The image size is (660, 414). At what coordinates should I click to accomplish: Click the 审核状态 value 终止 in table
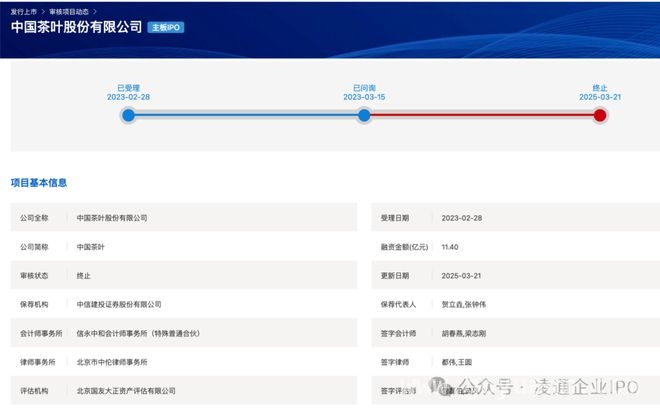coord(83,276)
